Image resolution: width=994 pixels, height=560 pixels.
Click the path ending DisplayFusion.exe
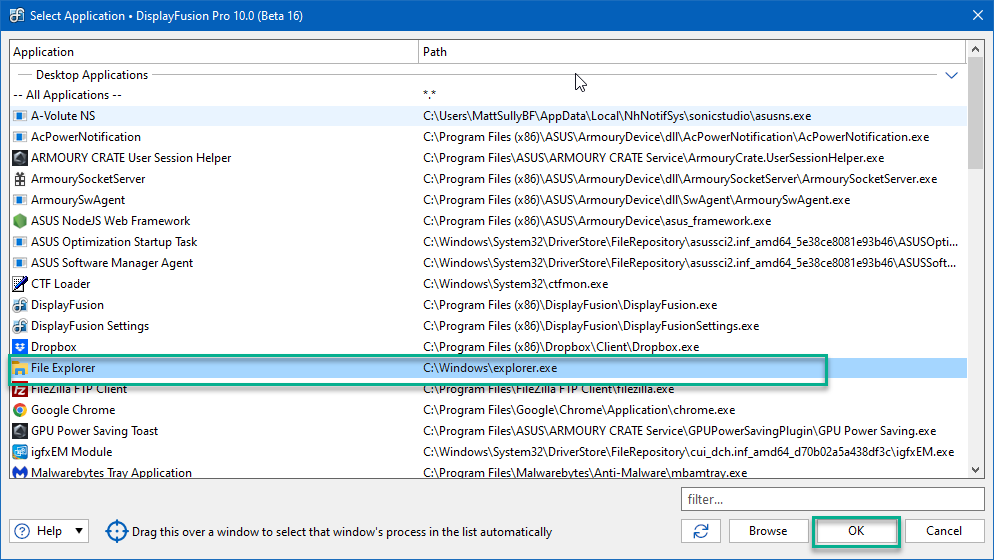tap(570, 305)
